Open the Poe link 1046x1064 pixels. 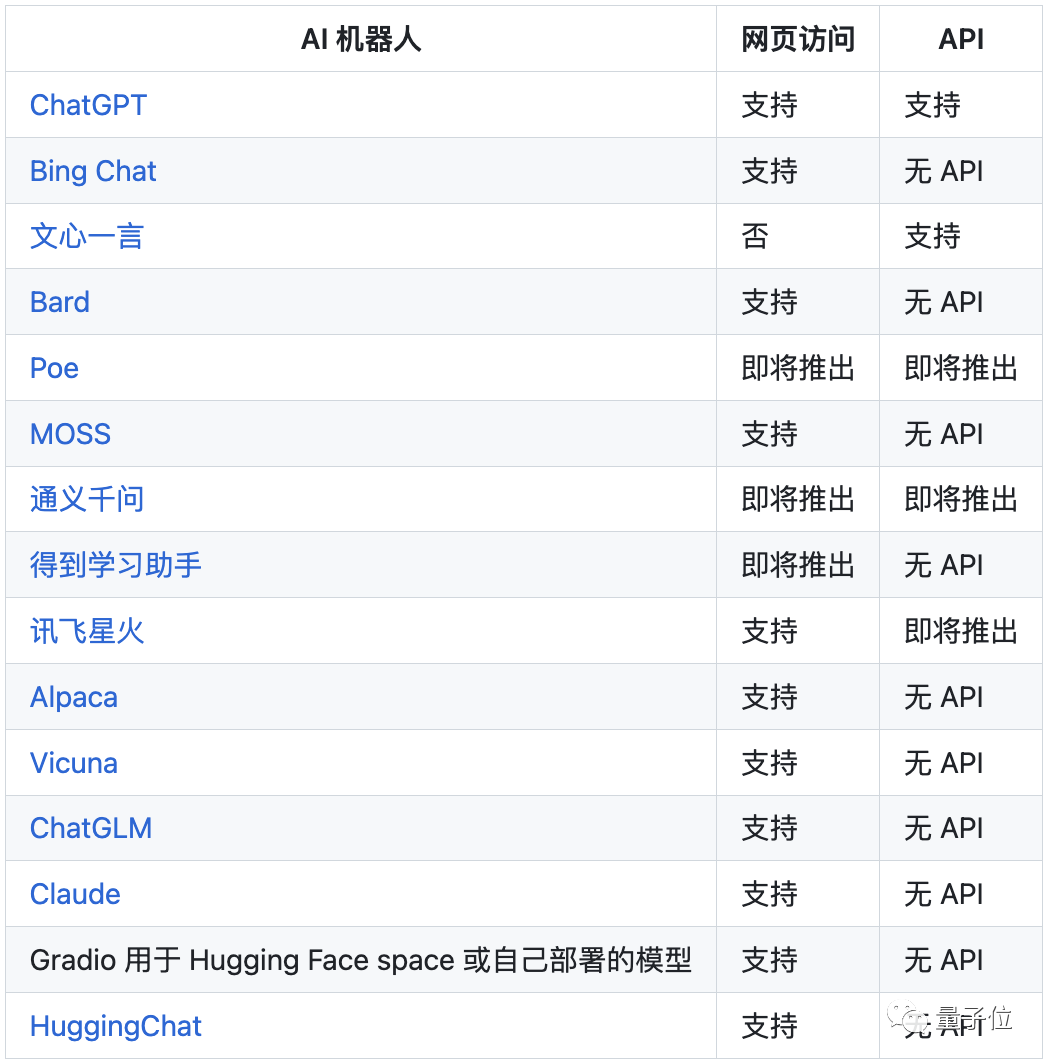point(53,368)
